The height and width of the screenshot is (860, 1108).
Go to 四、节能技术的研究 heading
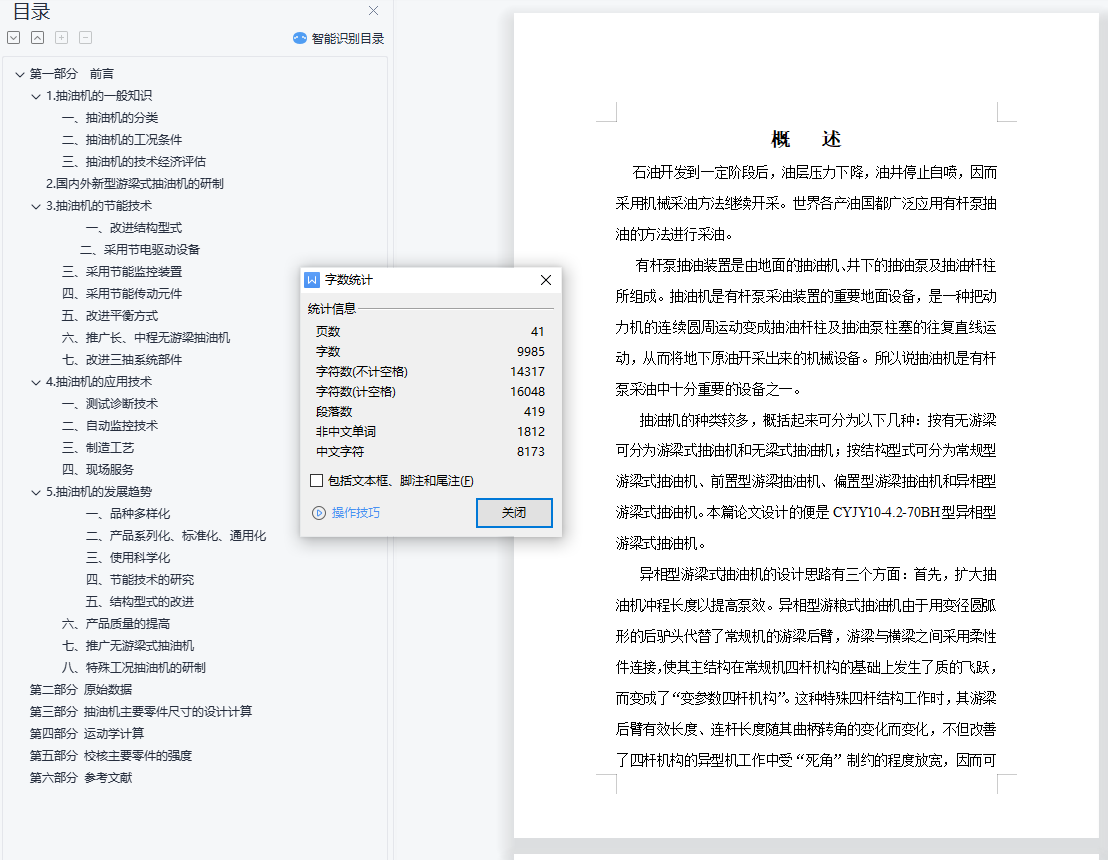[140, 579]
